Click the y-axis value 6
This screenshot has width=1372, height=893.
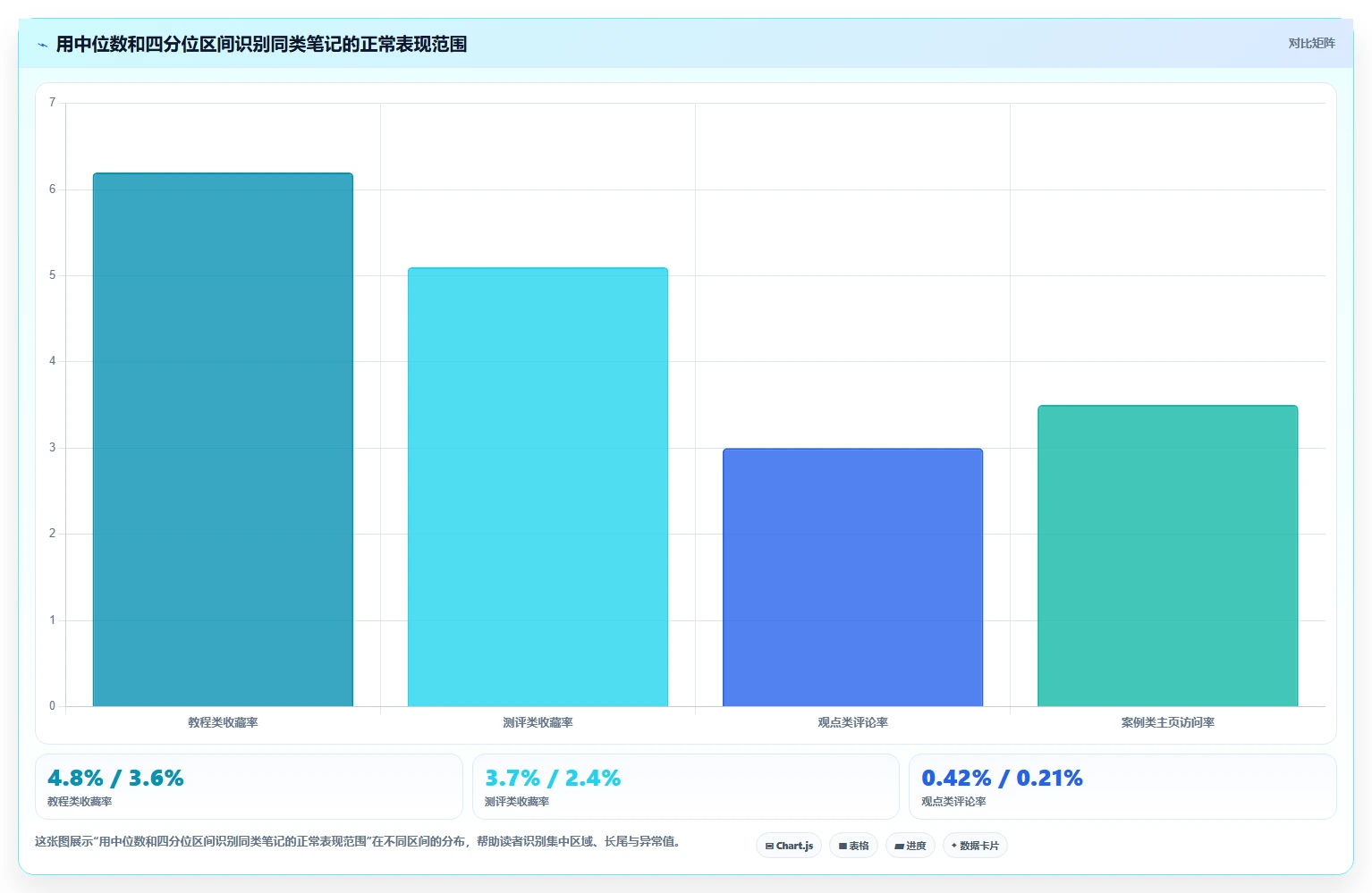coord(52,190)
